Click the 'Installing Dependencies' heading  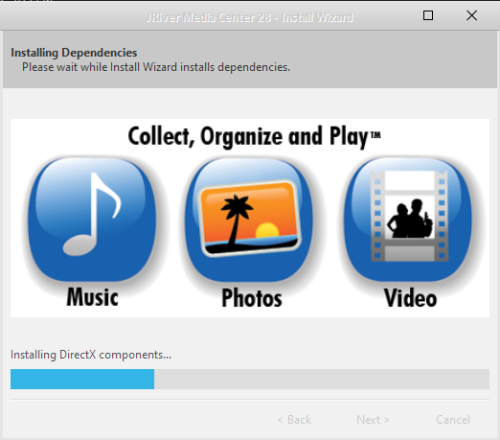(x=74, y=53)
